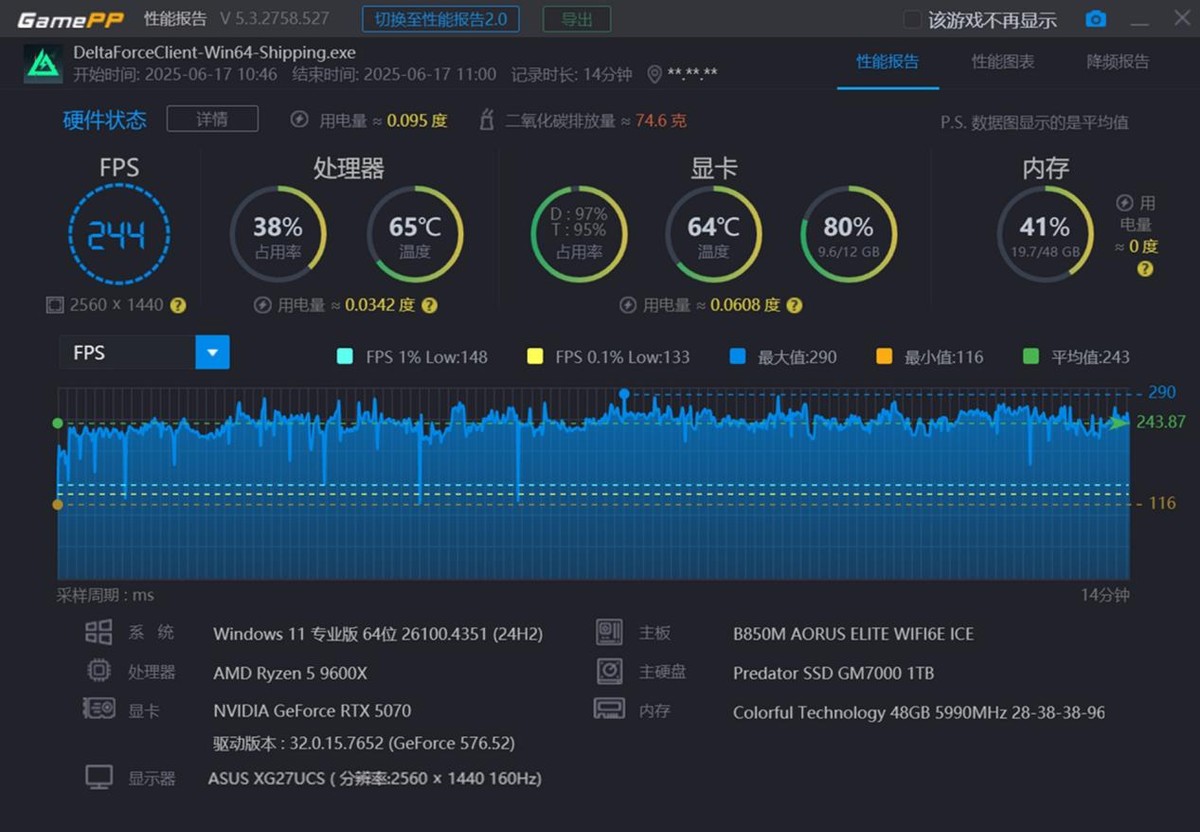Click the GamePP logo
The height and width of the screenshot is (832, 1200).
(70, 19)
